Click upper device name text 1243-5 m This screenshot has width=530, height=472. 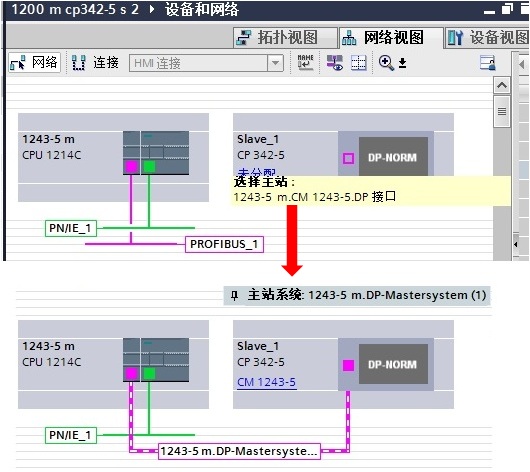click(x=48, y=139)
